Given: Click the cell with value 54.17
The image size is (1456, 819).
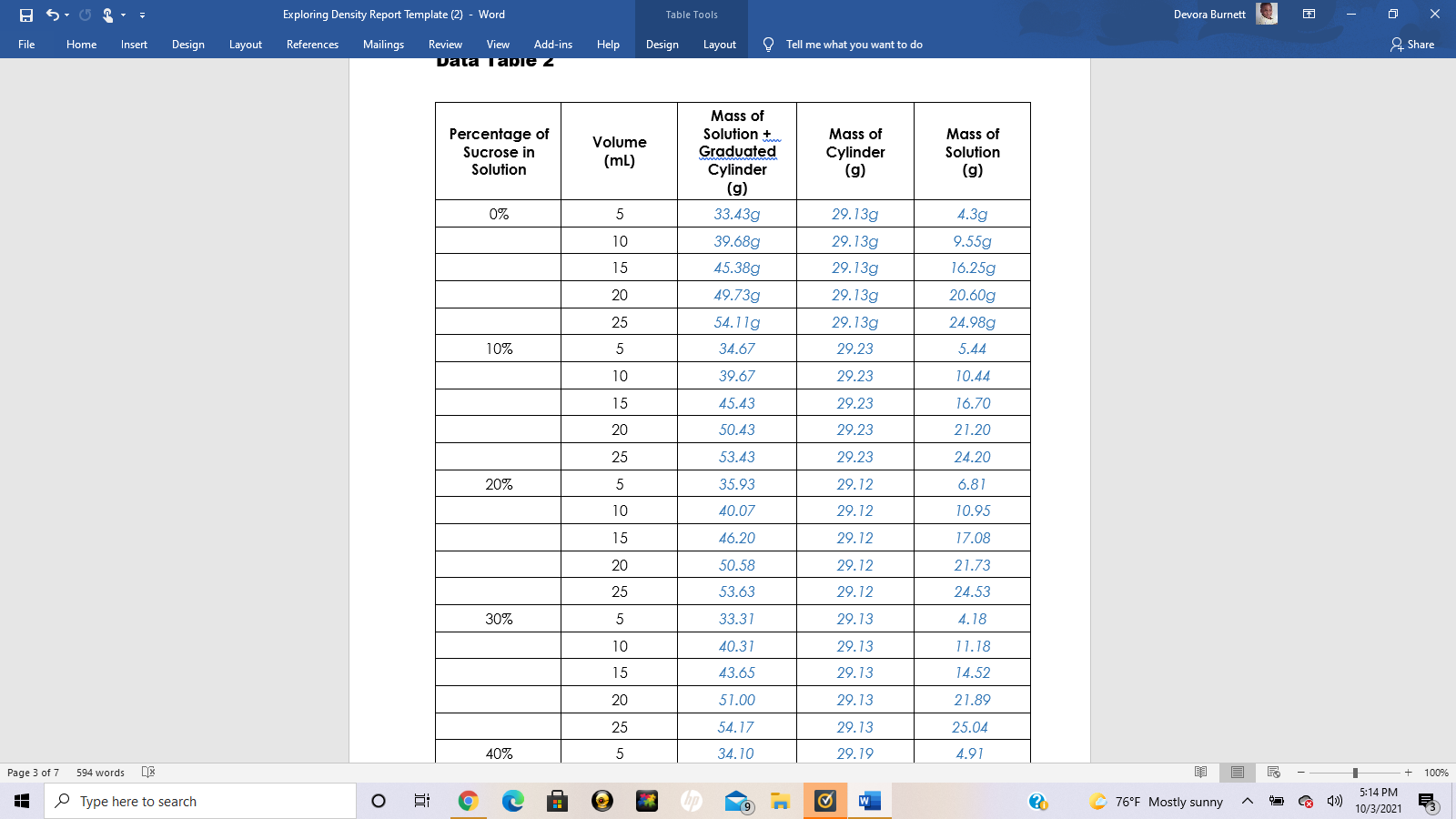Looking at the screenshot, I should click(737, 727).
